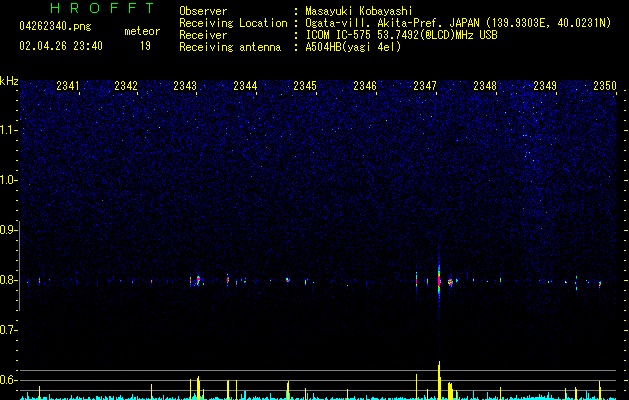
Task: Click the 2348 time axis marker
Action: [x=485, y=86]
